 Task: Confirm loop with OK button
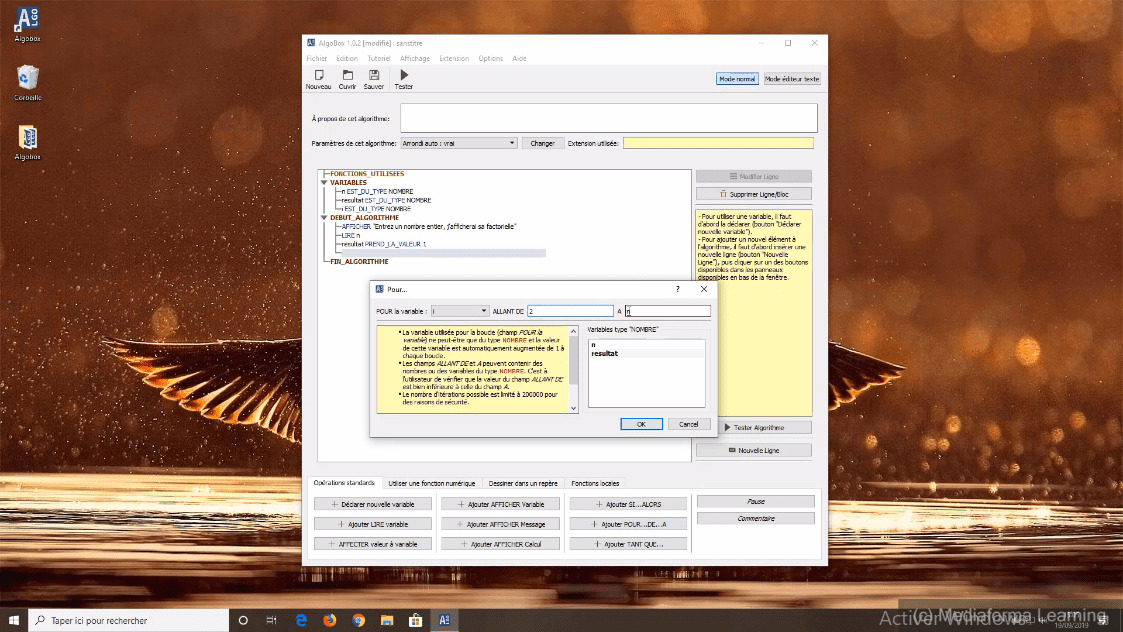(x=641, y=424)
